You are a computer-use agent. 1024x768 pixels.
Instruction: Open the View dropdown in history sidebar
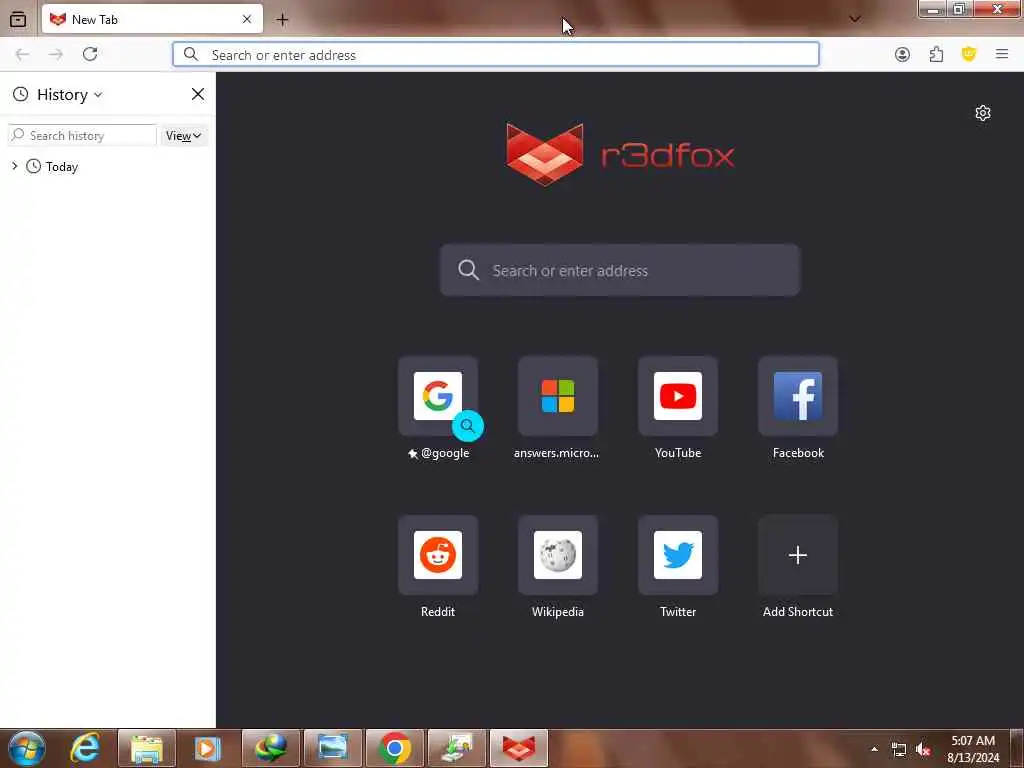(184, 136)
